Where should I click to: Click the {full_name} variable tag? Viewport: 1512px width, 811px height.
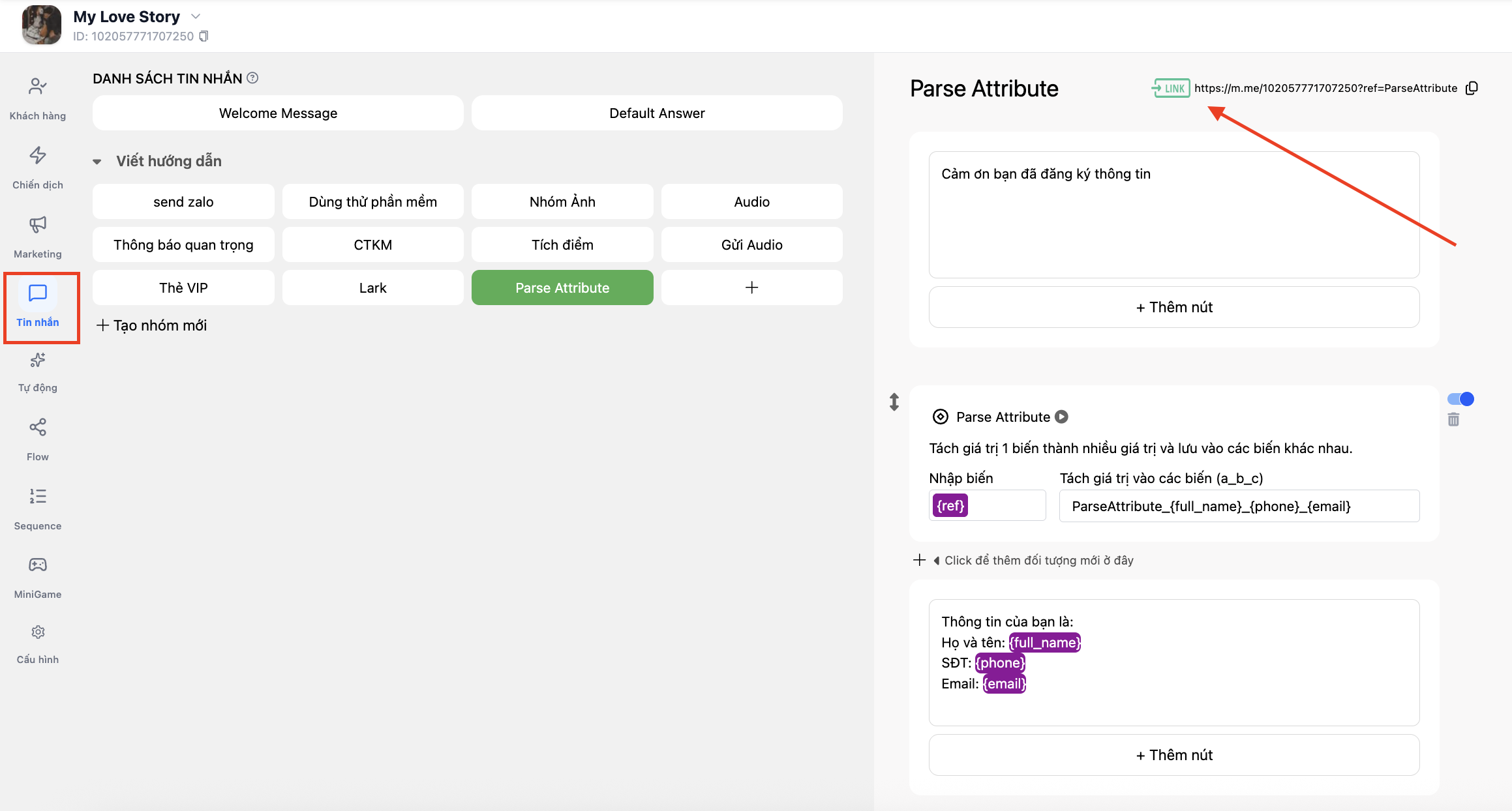[1045, 642]
